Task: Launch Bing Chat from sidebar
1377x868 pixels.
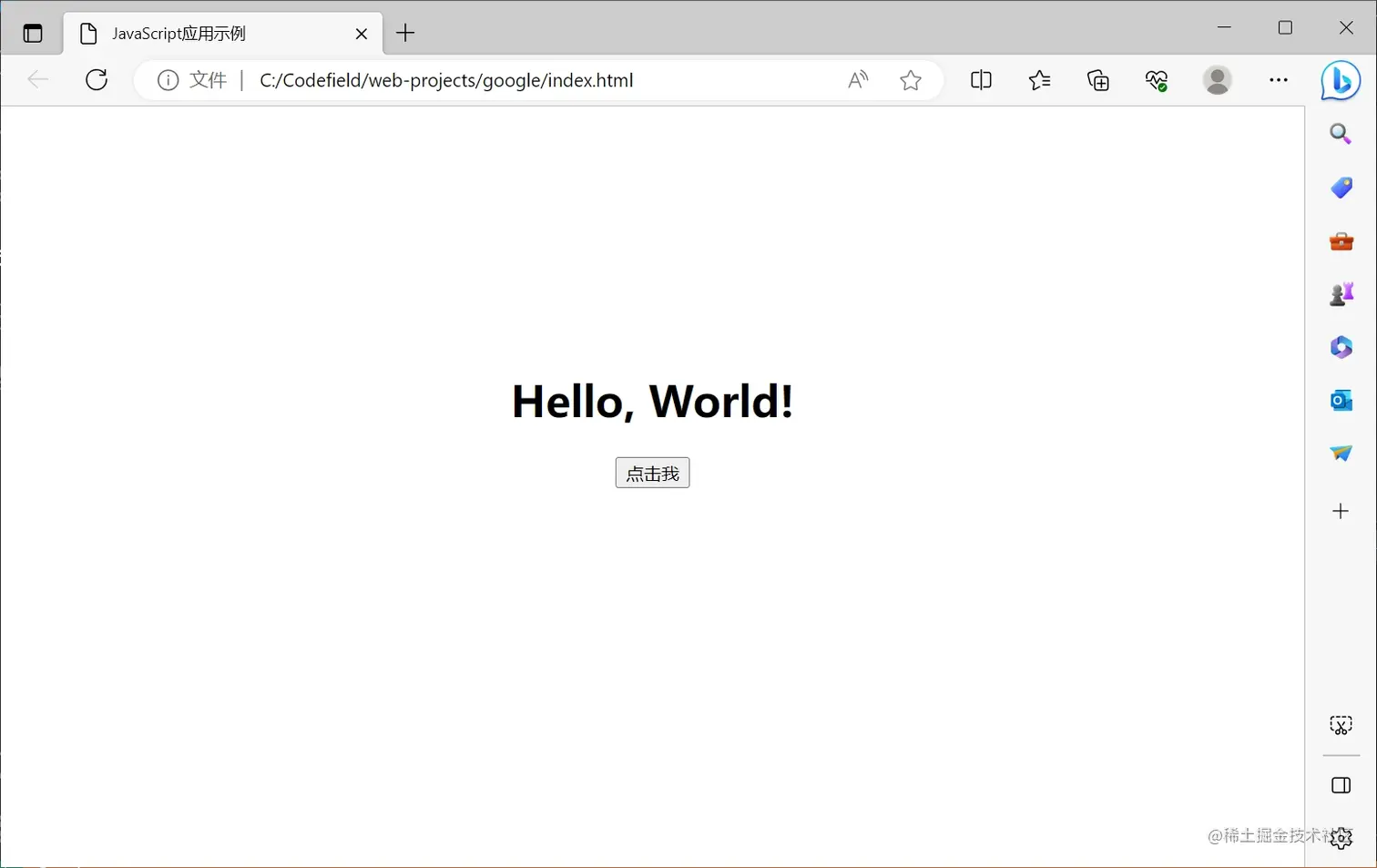Action: [1341, 81]
